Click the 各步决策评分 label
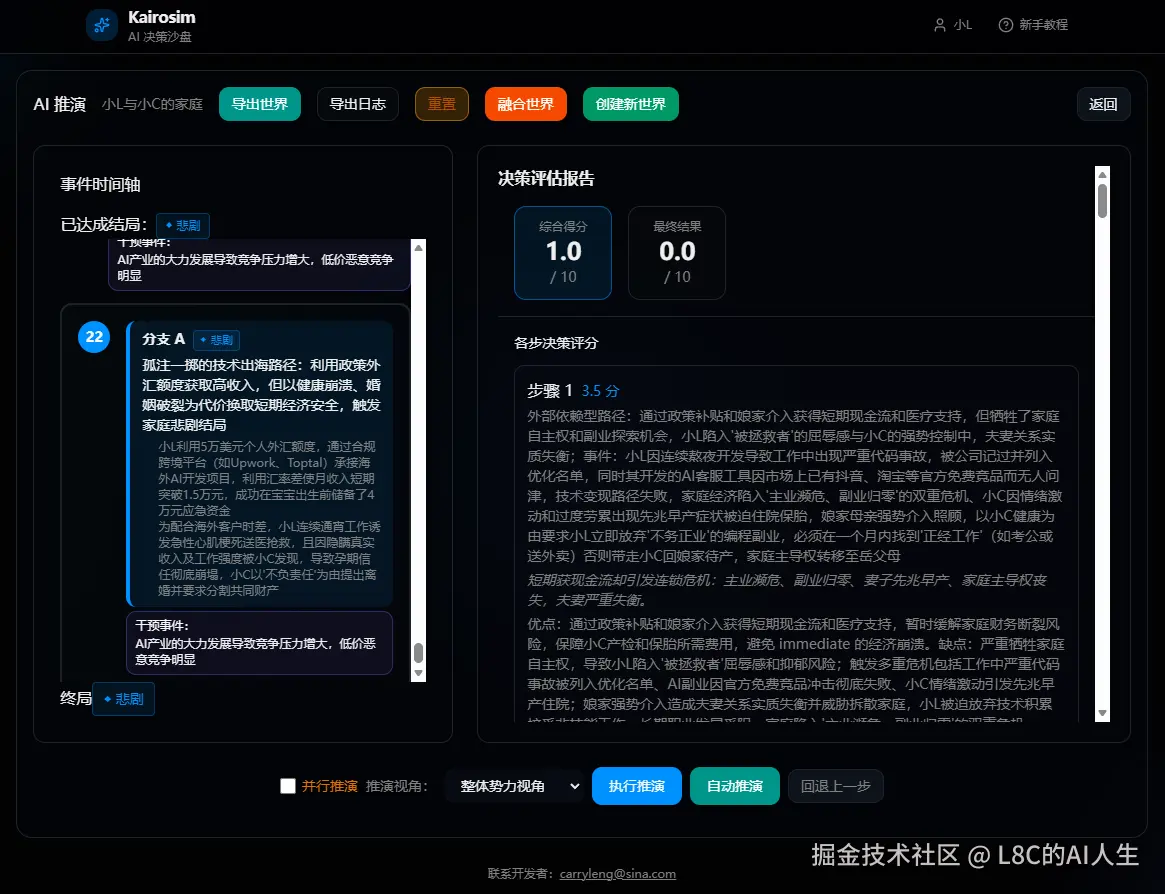1165x894 pixels. click(x=556, y=343)
